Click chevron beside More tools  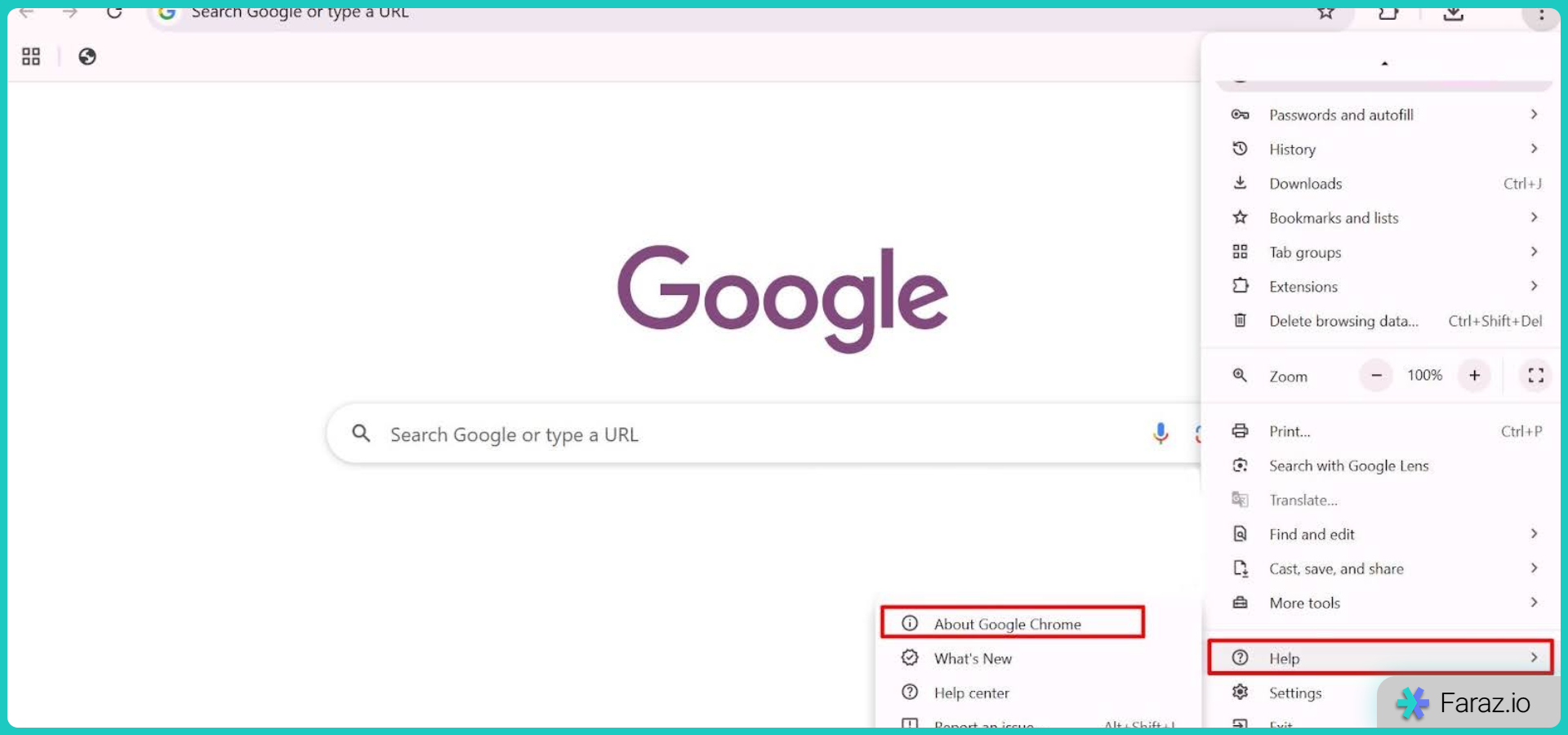pos(1534,602)
